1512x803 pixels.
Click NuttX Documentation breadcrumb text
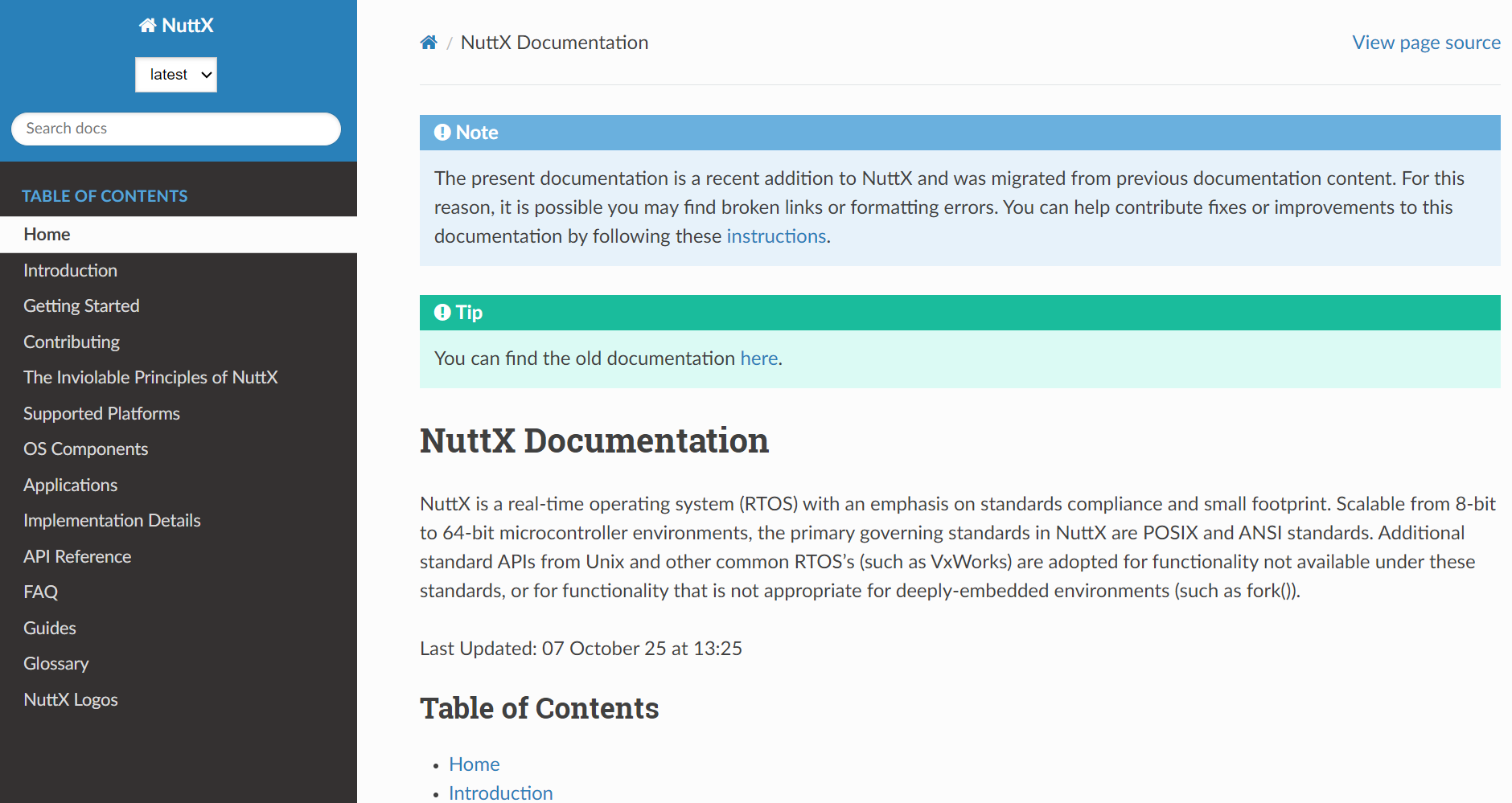554,43
